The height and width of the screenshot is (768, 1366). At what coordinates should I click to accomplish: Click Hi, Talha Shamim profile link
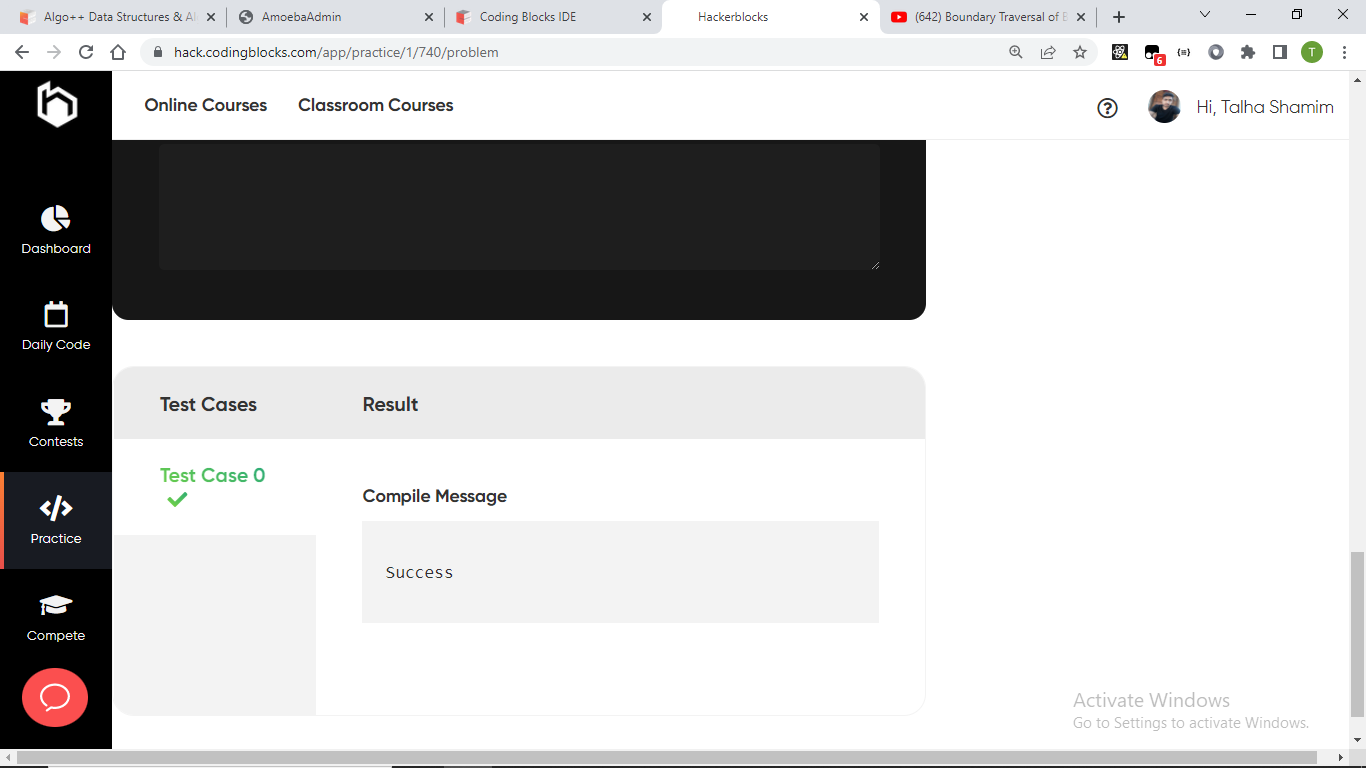tap(1264, 107)
